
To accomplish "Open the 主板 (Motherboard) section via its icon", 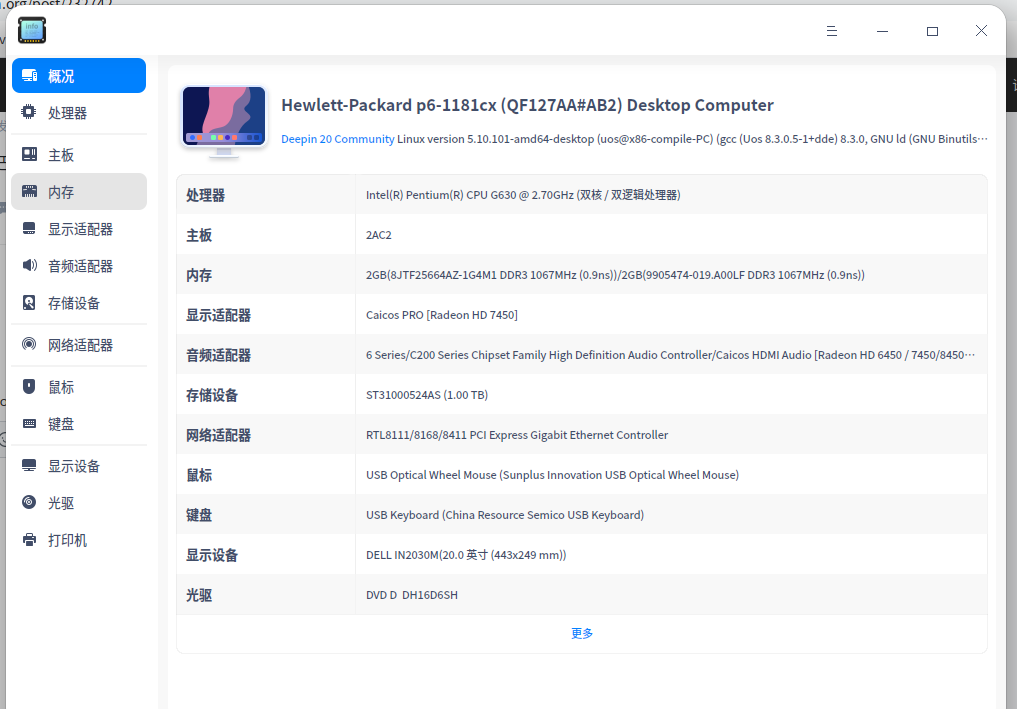I will [x=31, y=151].
